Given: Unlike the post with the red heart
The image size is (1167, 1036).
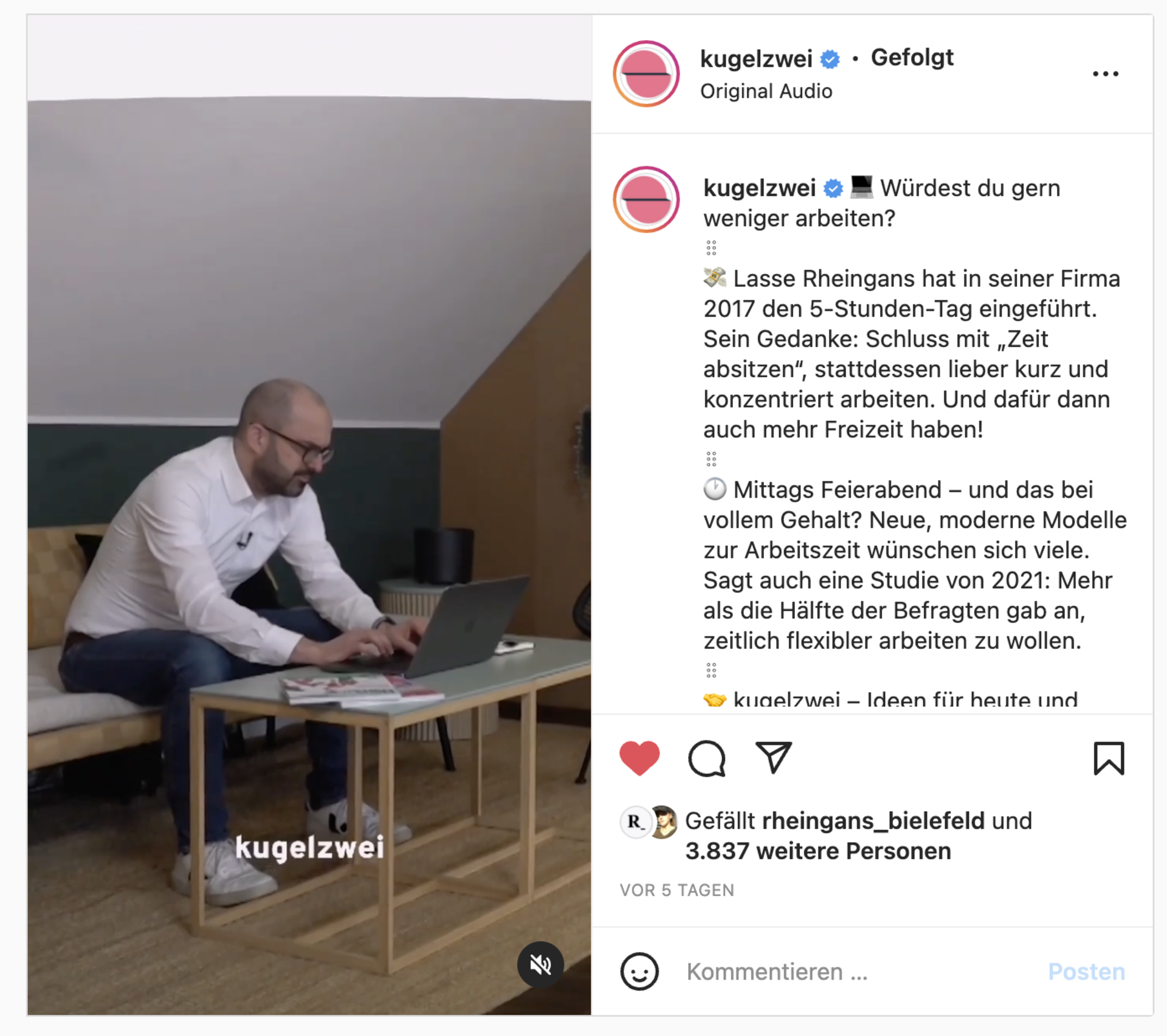Looking at the screenshot, I should point(639,758).
